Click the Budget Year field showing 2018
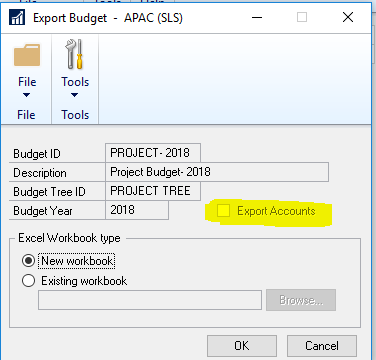The width and height of the screenshot is (376, 360). 137,210
